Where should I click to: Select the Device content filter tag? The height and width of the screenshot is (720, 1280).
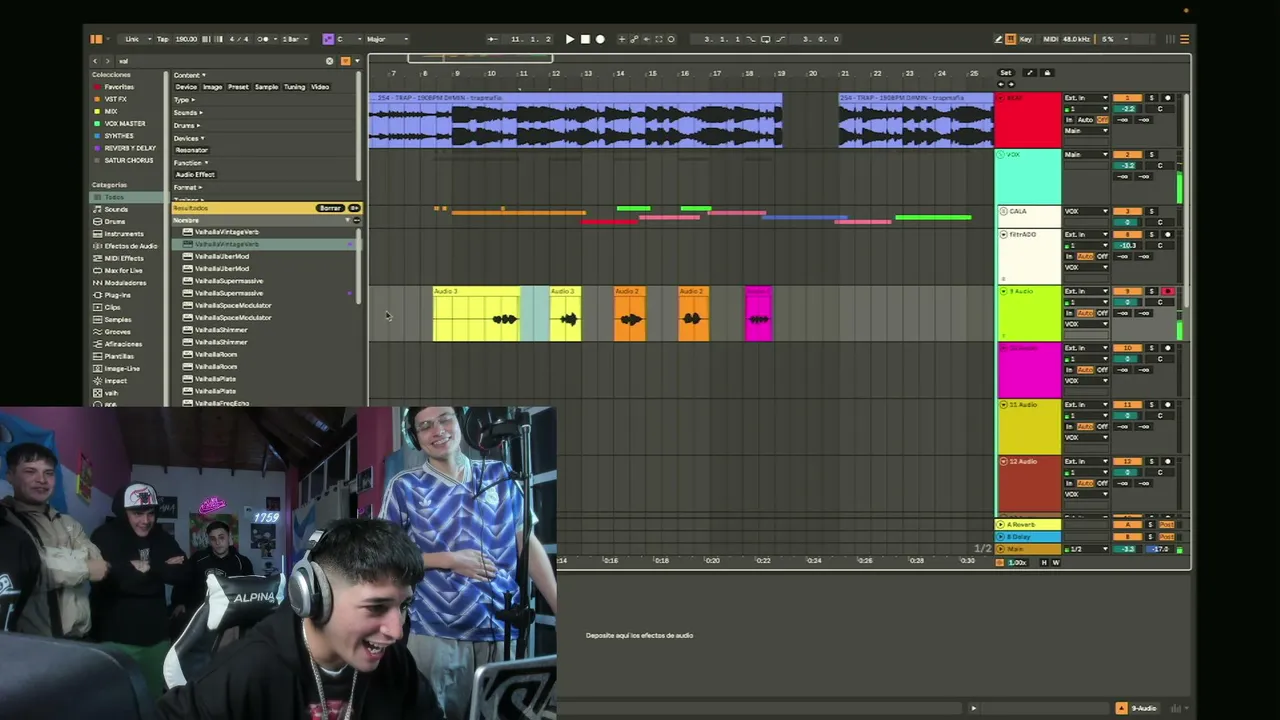click(186, 87)
